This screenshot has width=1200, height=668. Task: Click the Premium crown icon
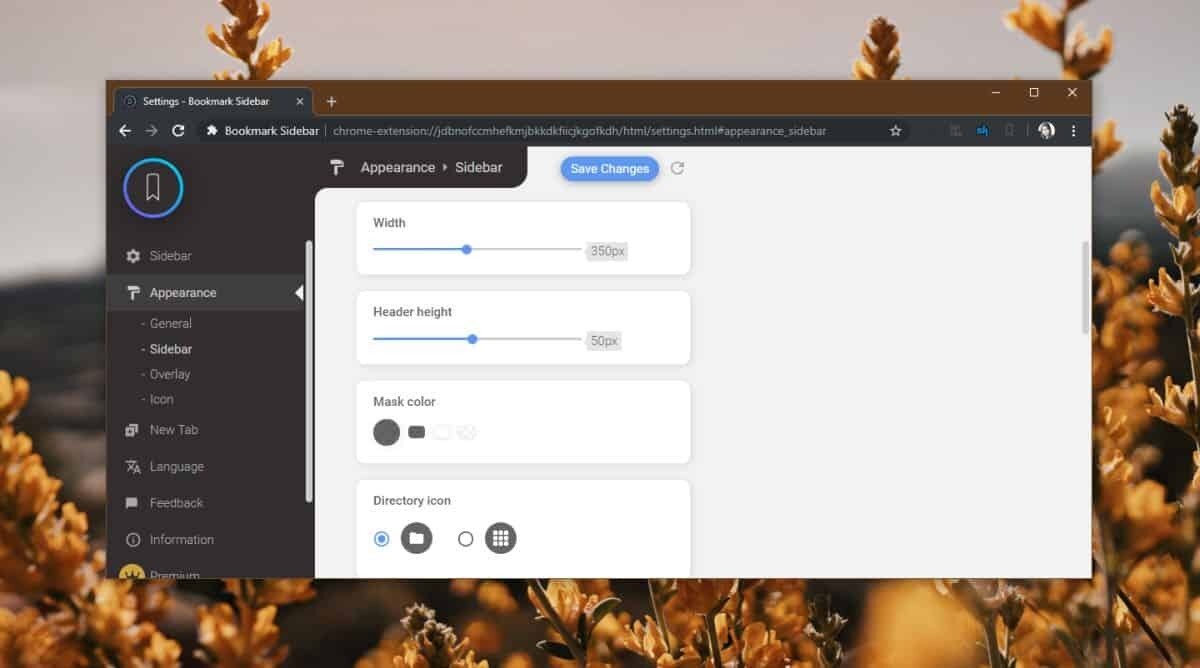click(131, 573)
